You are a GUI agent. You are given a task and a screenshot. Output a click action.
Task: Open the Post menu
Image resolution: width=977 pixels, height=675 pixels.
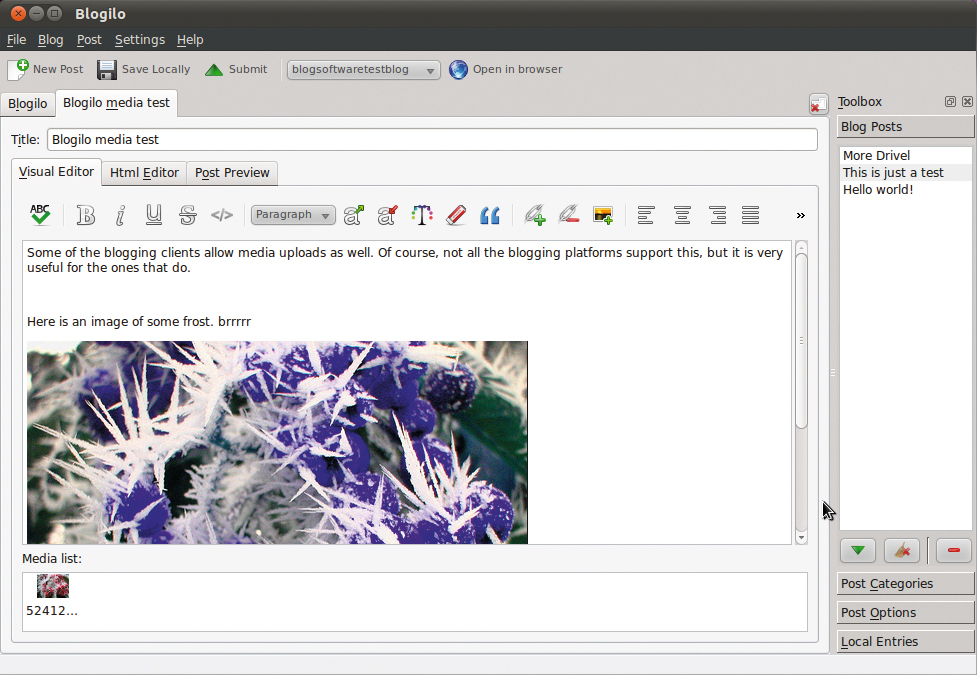tap(89, 40)
